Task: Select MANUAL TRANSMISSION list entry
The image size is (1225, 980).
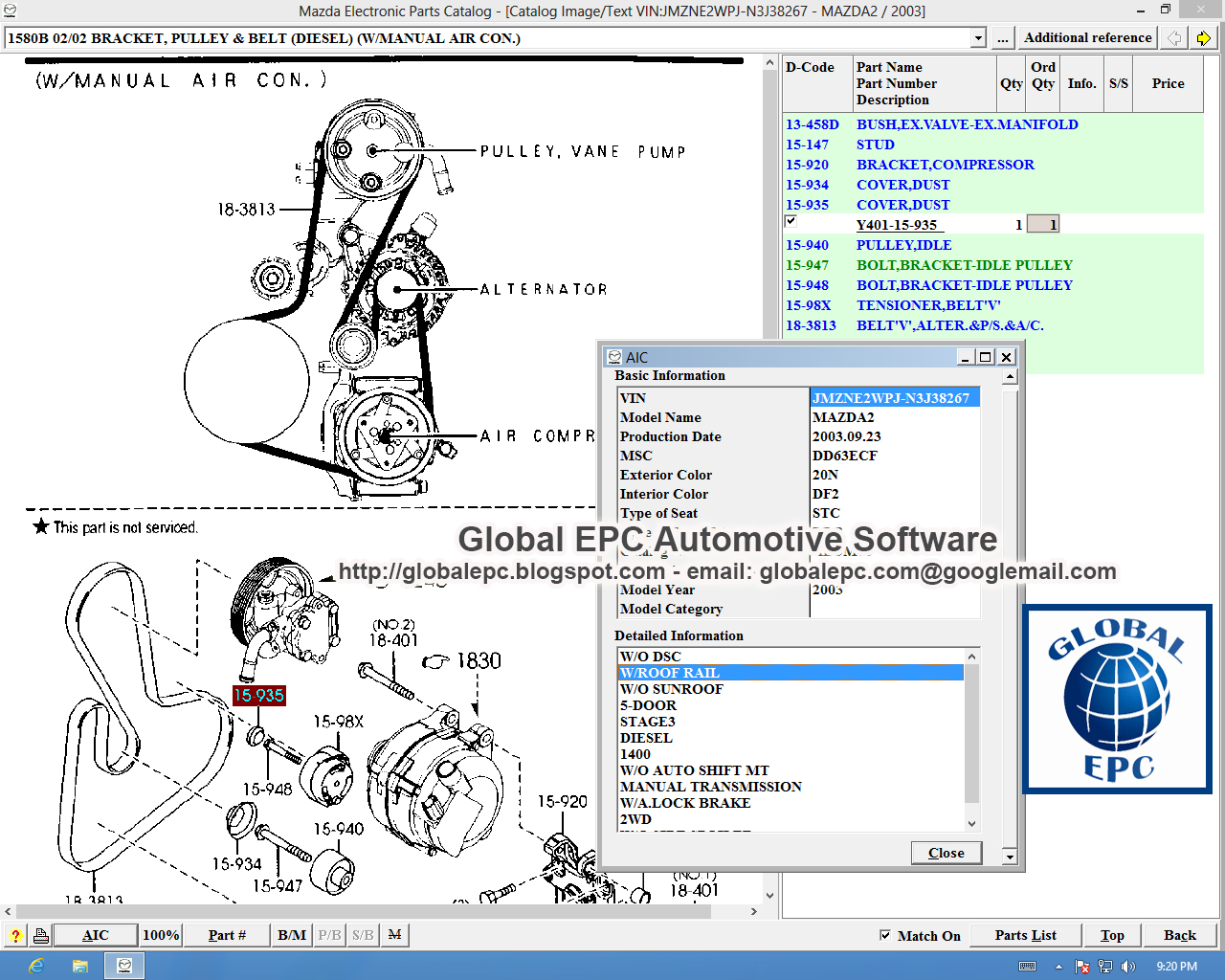Action: coord(791,787)
